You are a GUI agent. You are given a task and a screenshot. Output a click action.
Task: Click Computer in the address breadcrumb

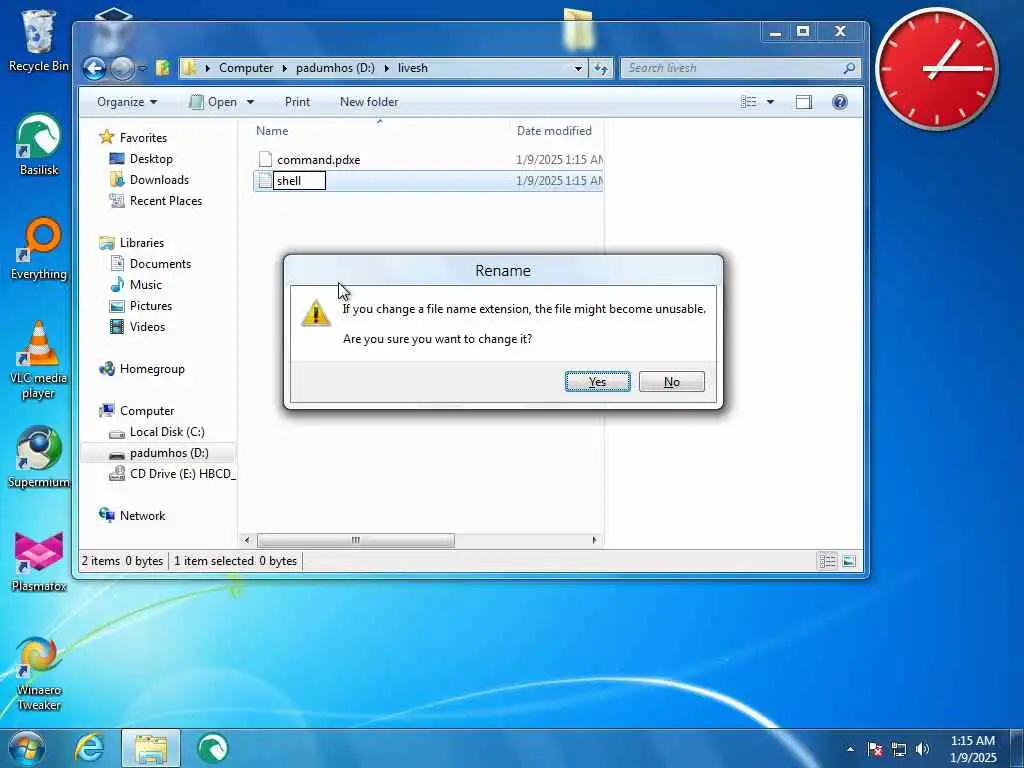(x=246, y=68)
